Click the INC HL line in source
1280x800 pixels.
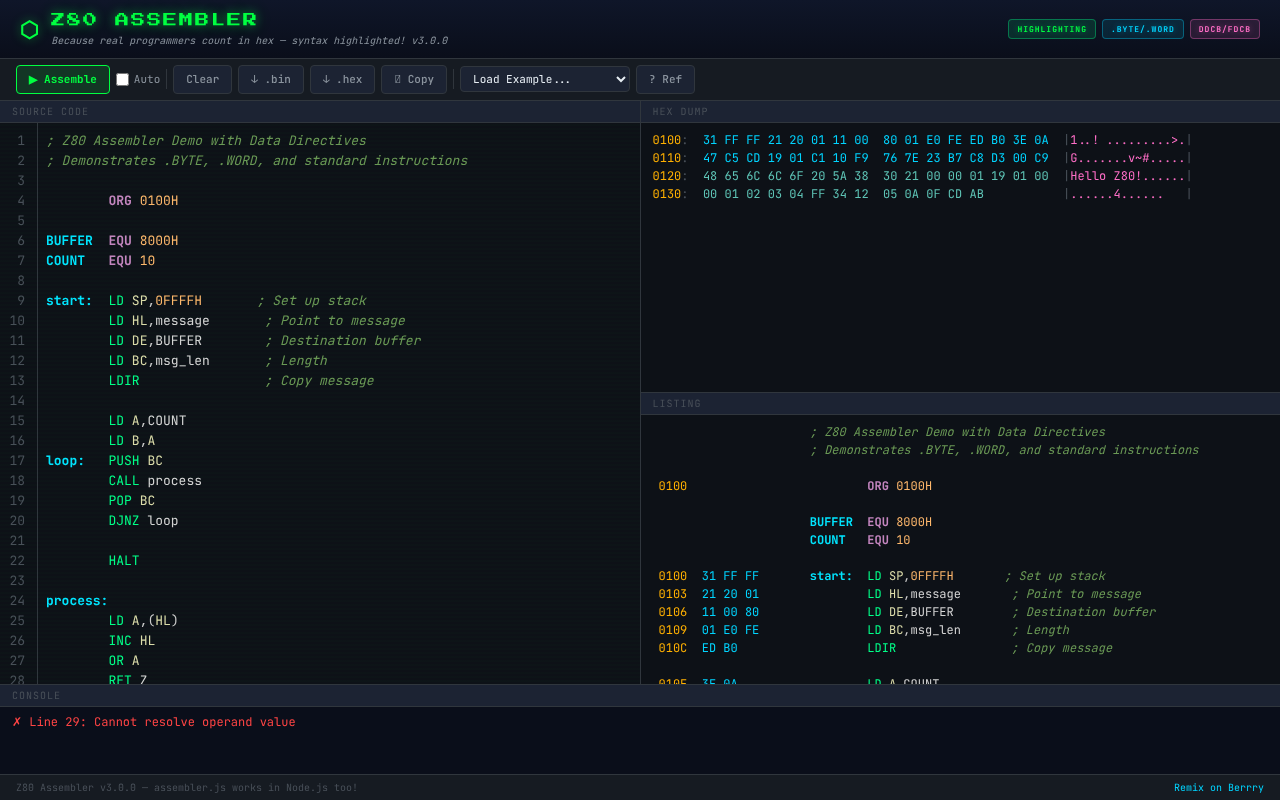(x=132, y=641)
